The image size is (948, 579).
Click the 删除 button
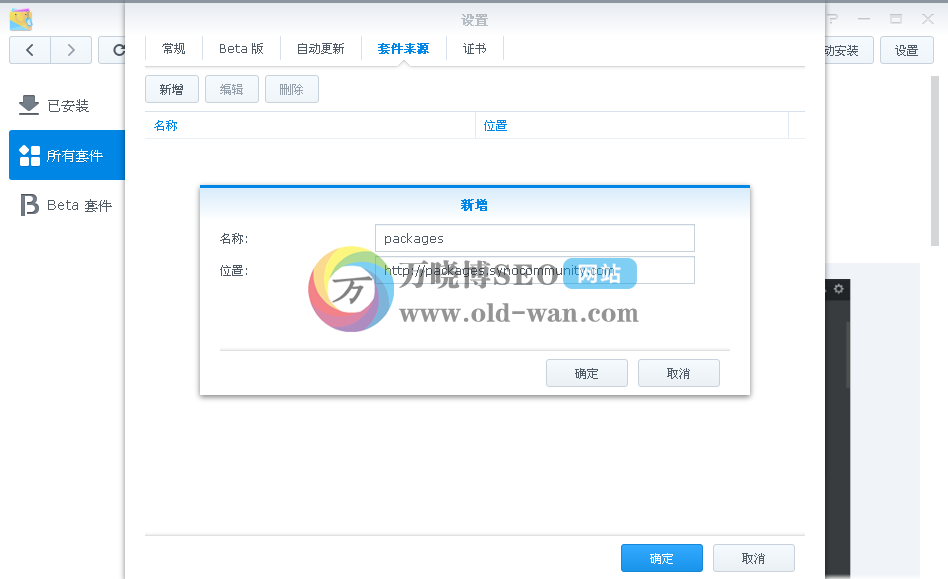click(x=291, y=88)
